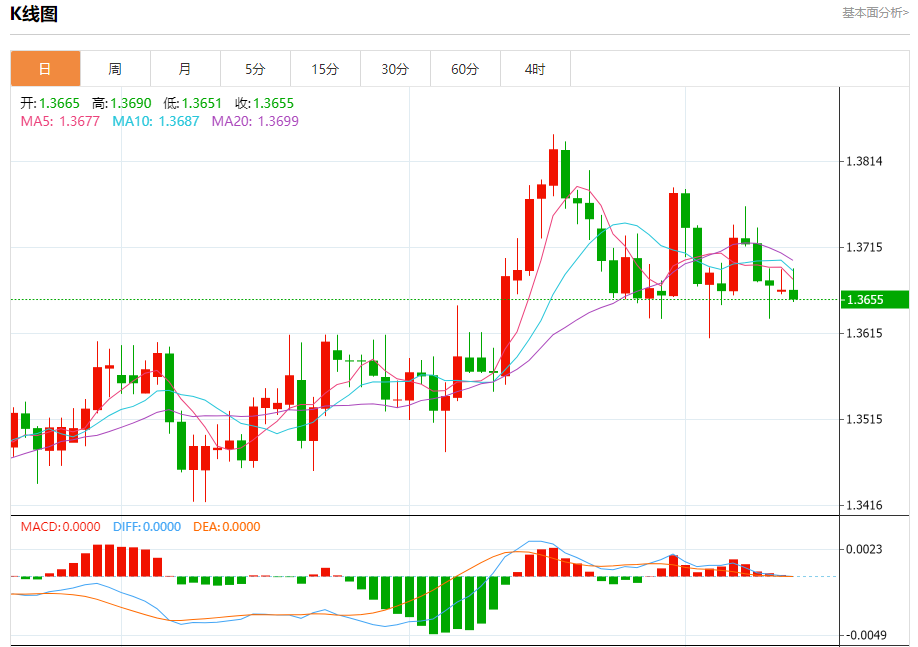
Task: Click the 1.3615 price axis label
Action: 864,333
